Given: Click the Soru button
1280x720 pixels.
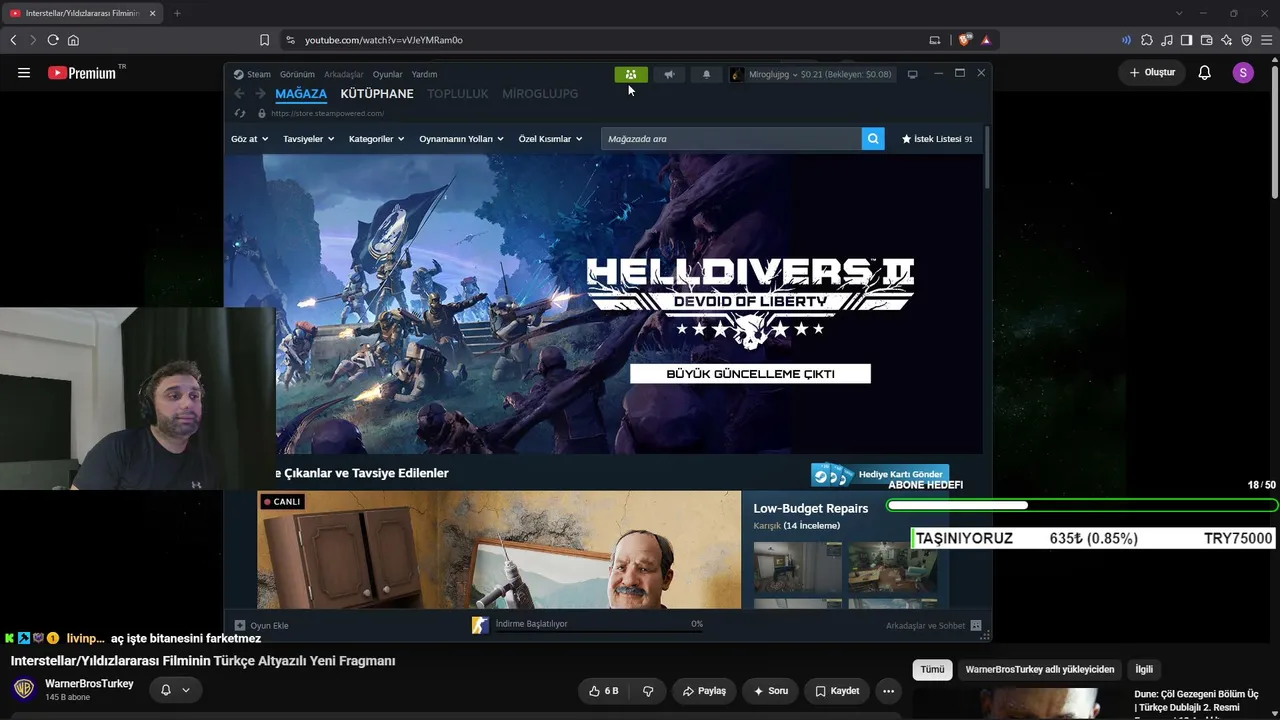Looking at the screenshot, I should coord(770,691).
